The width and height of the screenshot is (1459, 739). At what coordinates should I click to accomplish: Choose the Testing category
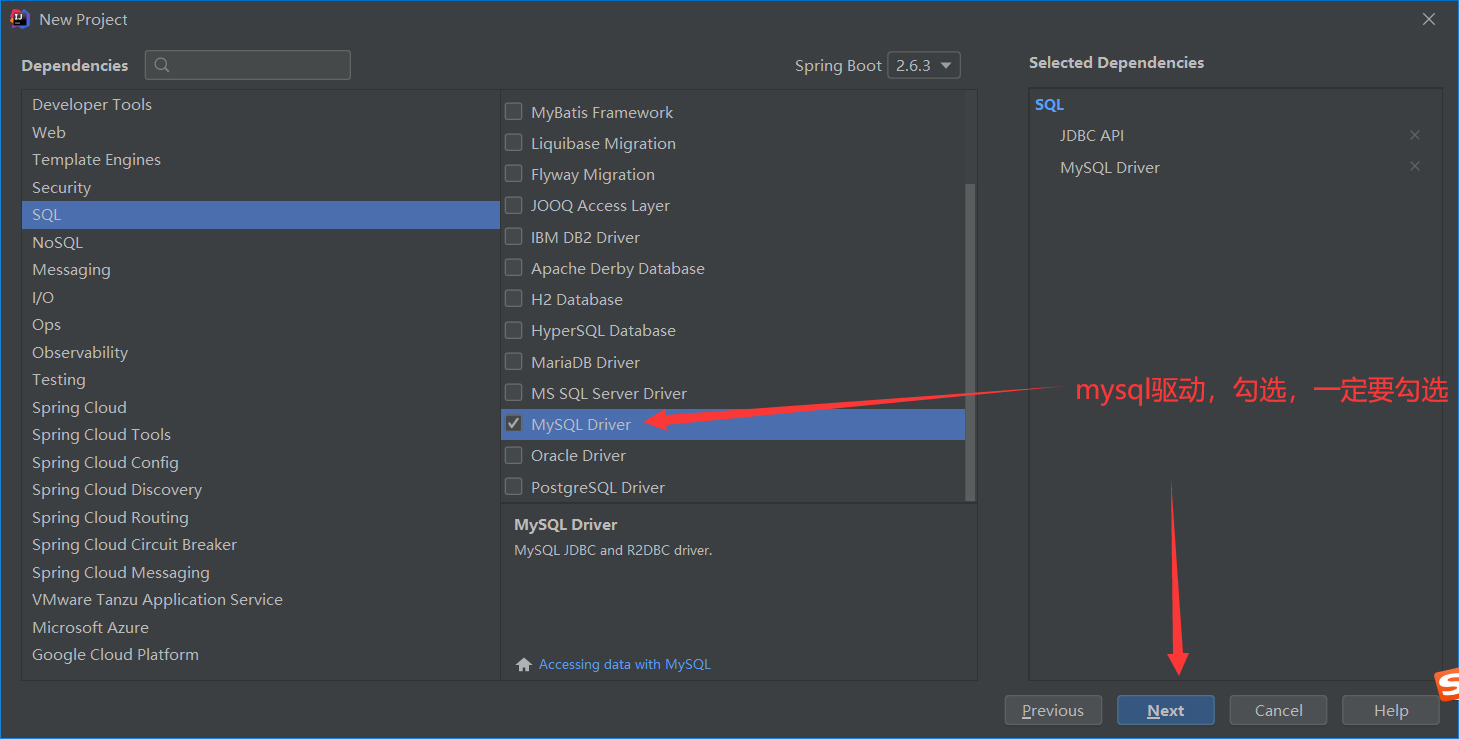[260, 380]
